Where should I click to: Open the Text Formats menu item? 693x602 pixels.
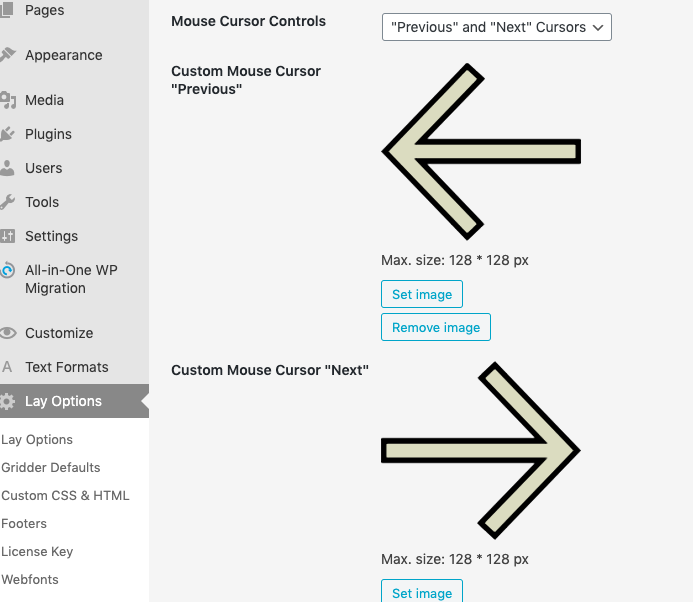[66, 367]
